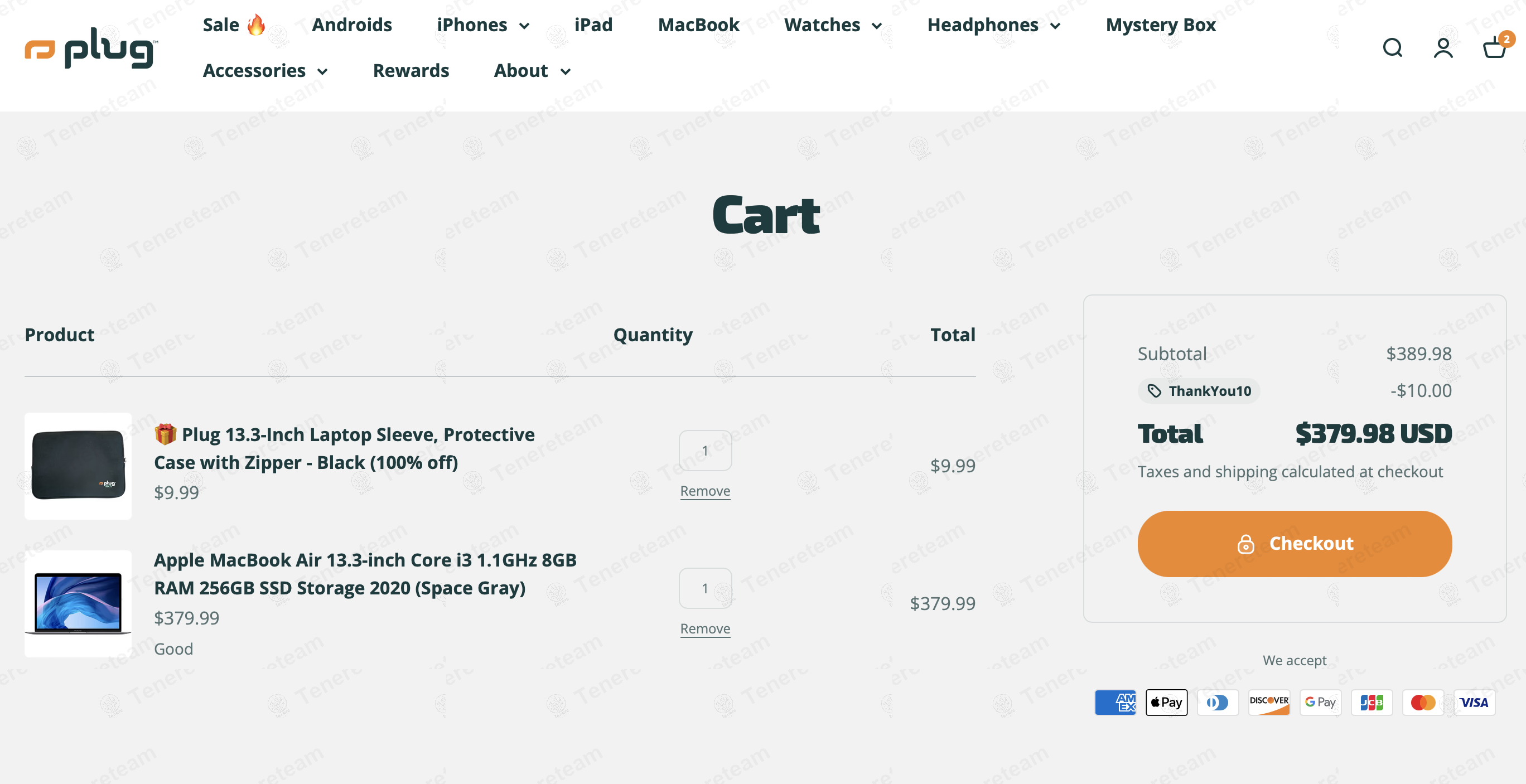Open the Laptop Sleeve product thumbnail
Viewport: 1526px width, 784px height.
pos(78,466)
